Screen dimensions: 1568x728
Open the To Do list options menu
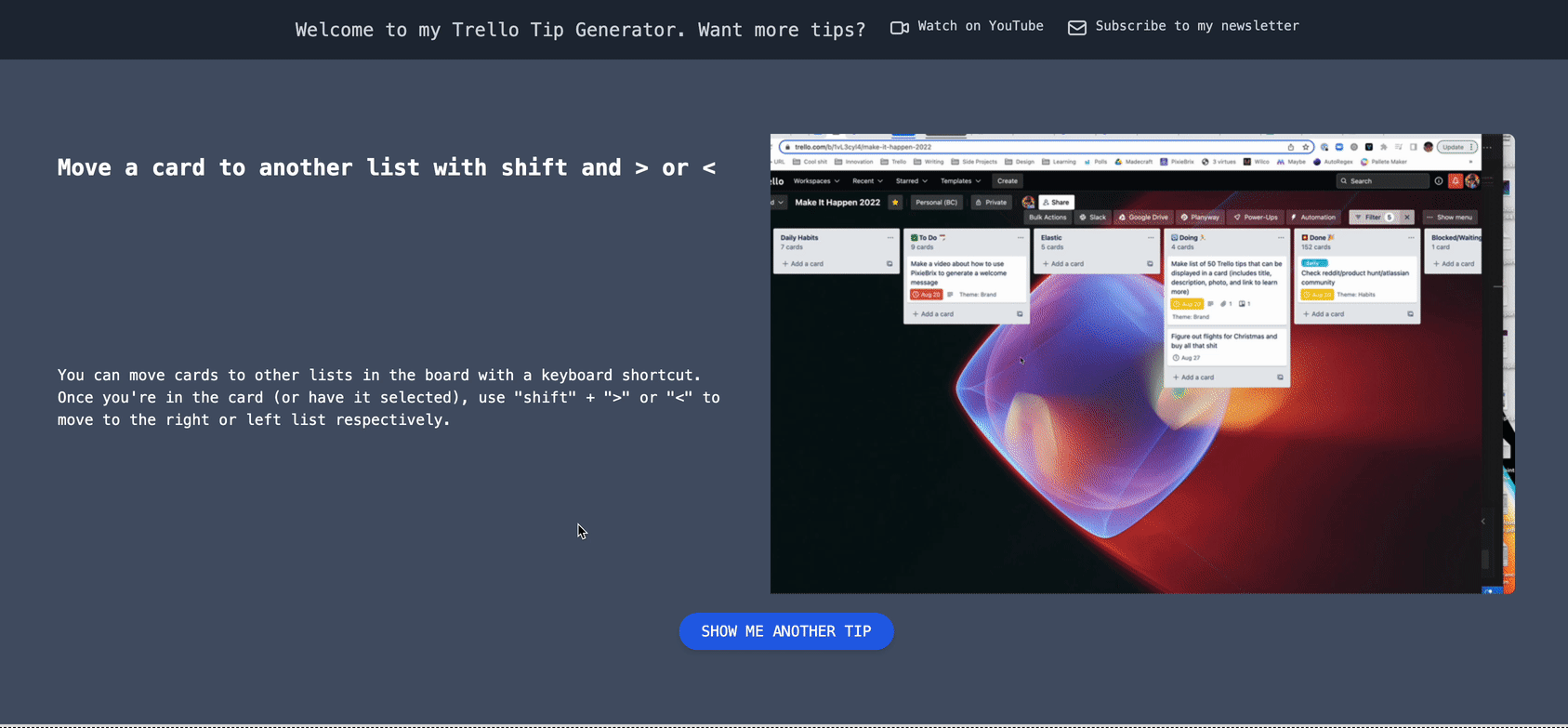(1021, 238)
